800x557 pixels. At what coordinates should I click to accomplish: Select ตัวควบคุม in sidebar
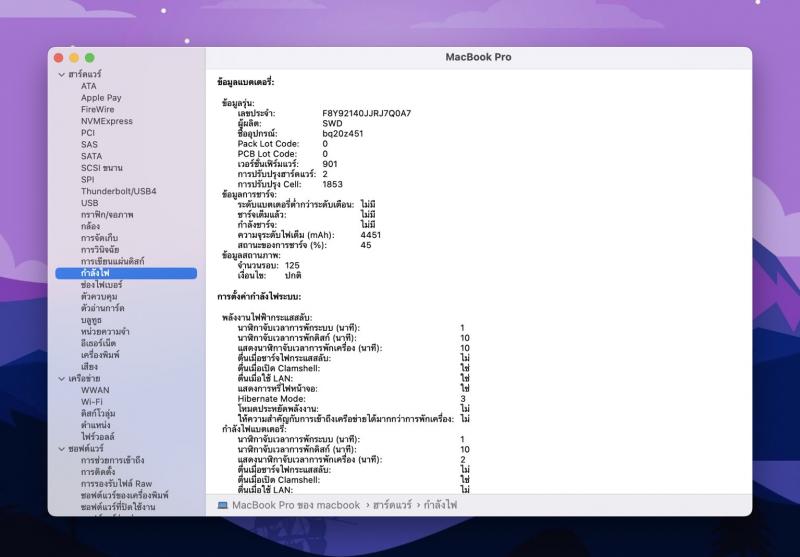tap(99, 296)
